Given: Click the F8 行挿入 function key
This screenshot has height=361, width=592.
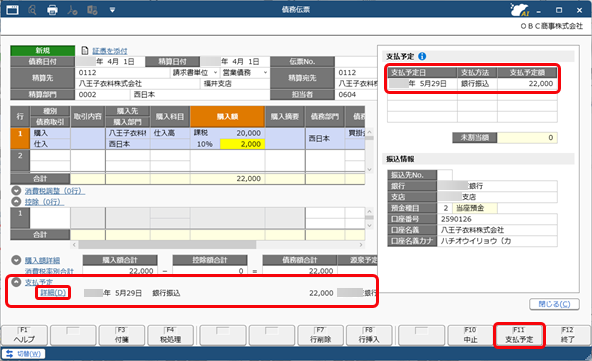Looking at the screenshot, I should tap(369, 335).
